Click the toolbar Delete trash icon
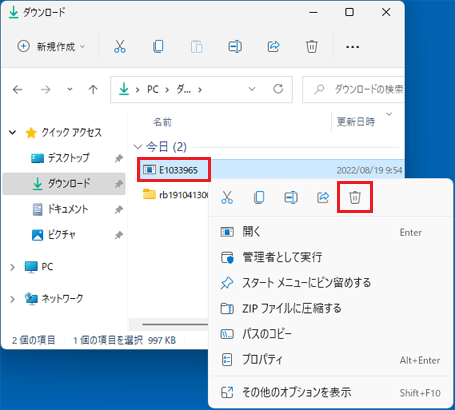This screenshot has height=410, width=455. click(x=312, y=46)
